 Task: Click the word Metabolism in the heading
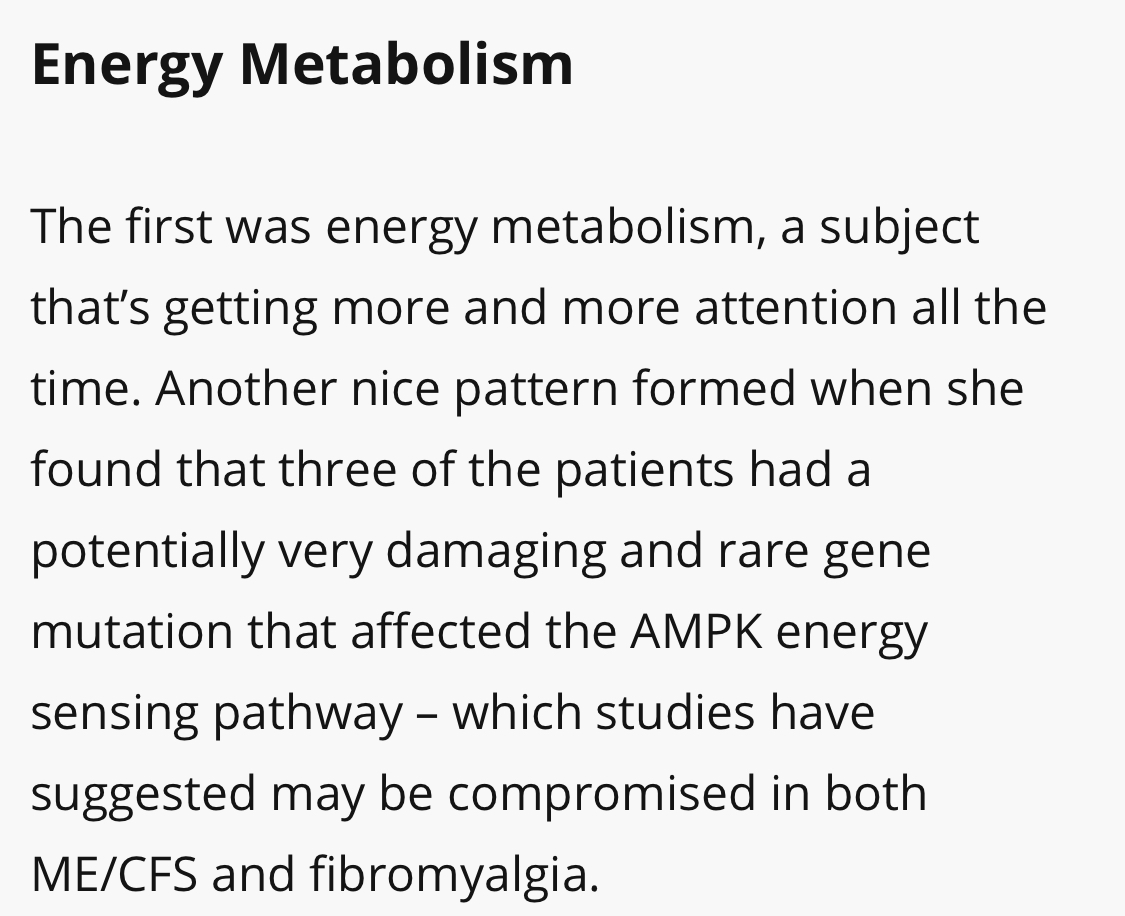[406, 65]
